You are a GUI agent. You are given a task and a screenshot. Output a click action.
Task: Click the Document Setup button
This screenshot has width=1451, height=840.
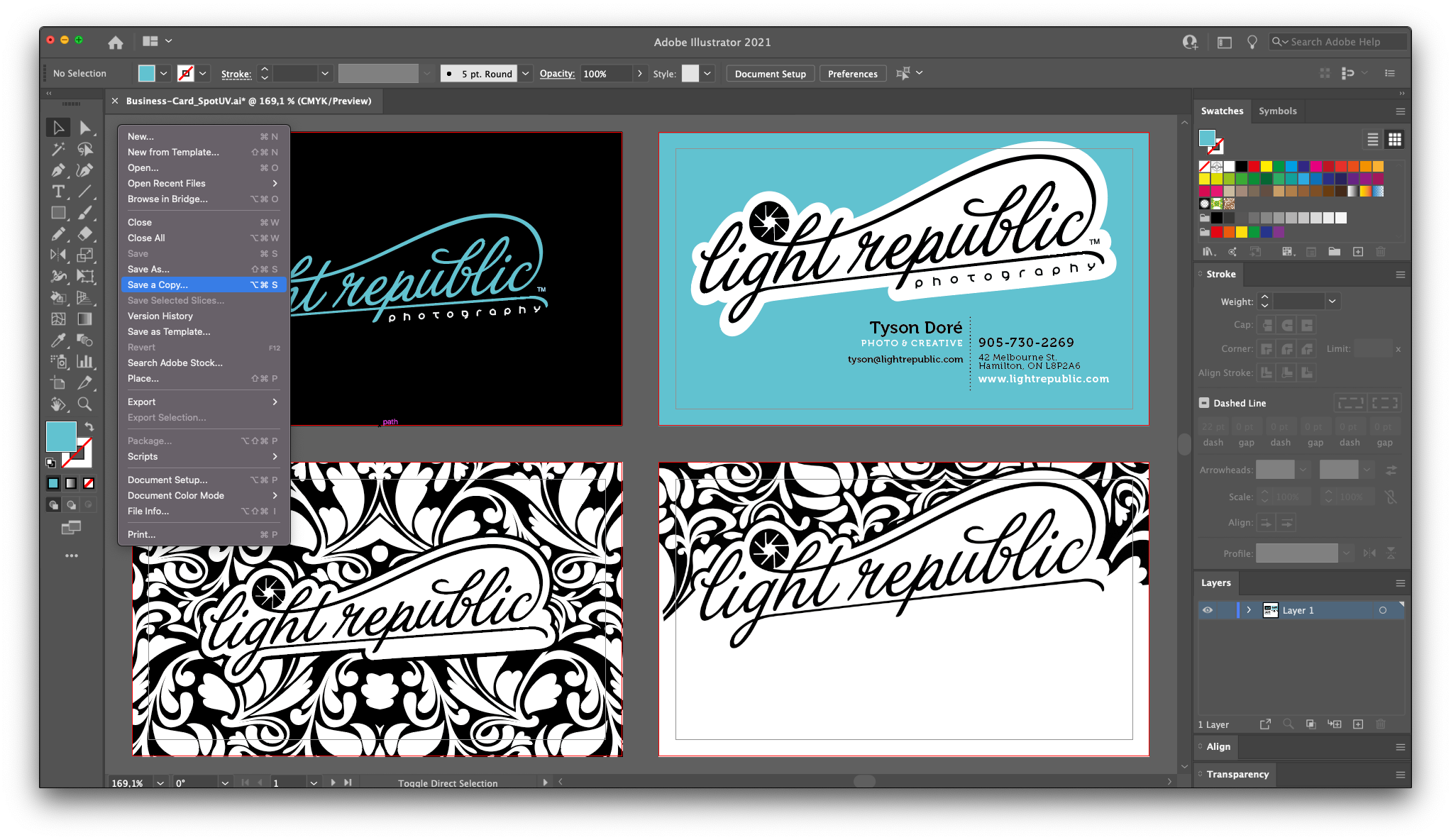coord(770,74)
